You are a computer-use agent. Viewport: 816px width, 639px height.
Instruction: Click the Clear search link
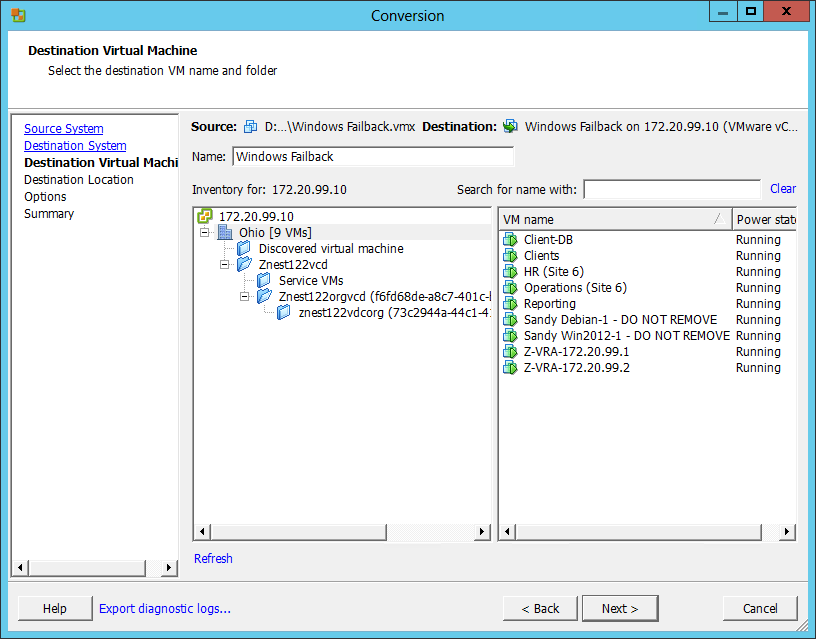783,189
